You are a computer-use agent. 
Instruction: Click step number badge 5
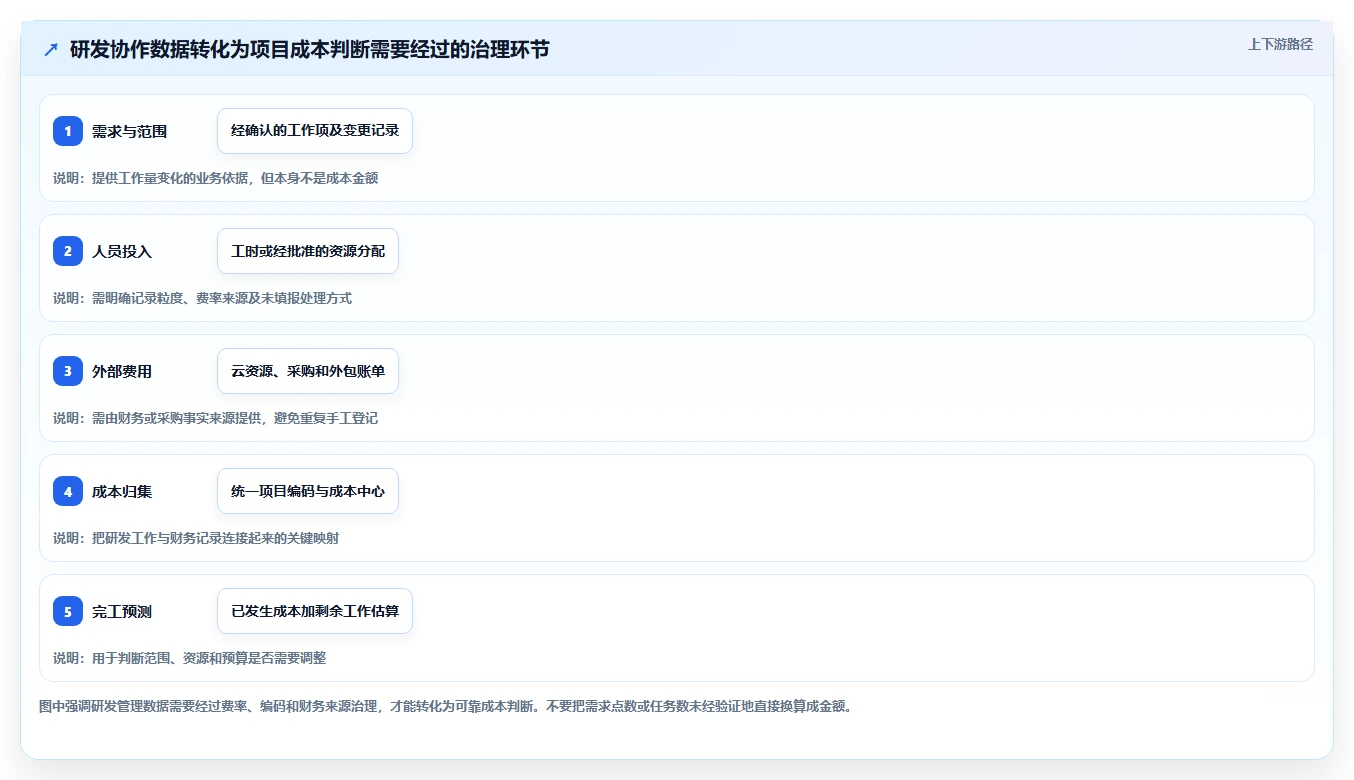click(x=68, y=611)
